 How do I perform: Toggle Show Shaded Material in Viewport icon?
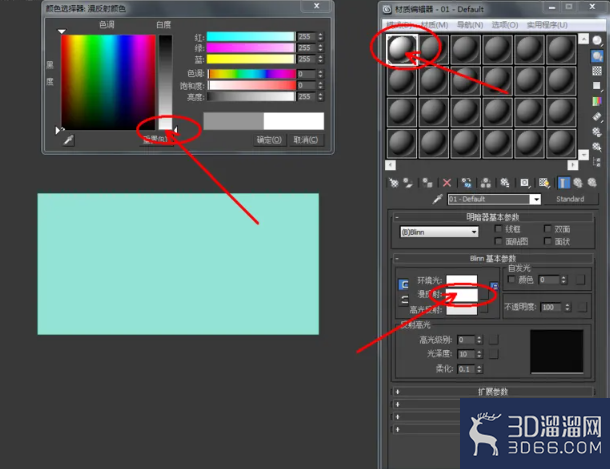coord(544,182)
